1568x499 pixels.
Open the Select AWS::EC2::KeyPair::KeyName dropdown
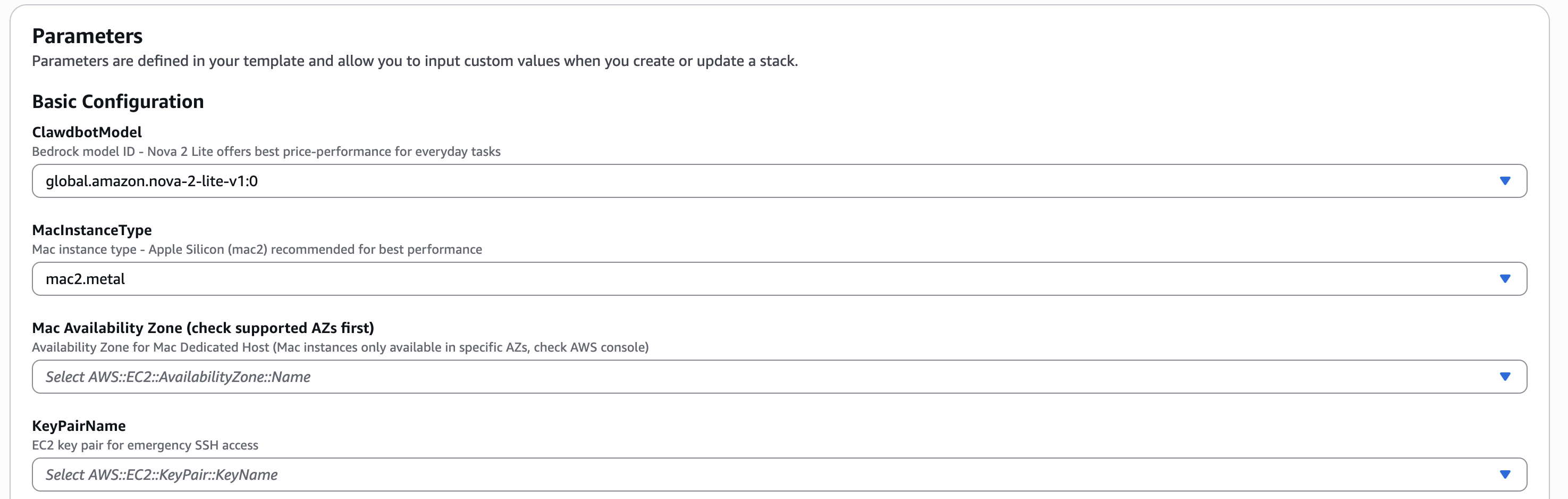[730, 475]
